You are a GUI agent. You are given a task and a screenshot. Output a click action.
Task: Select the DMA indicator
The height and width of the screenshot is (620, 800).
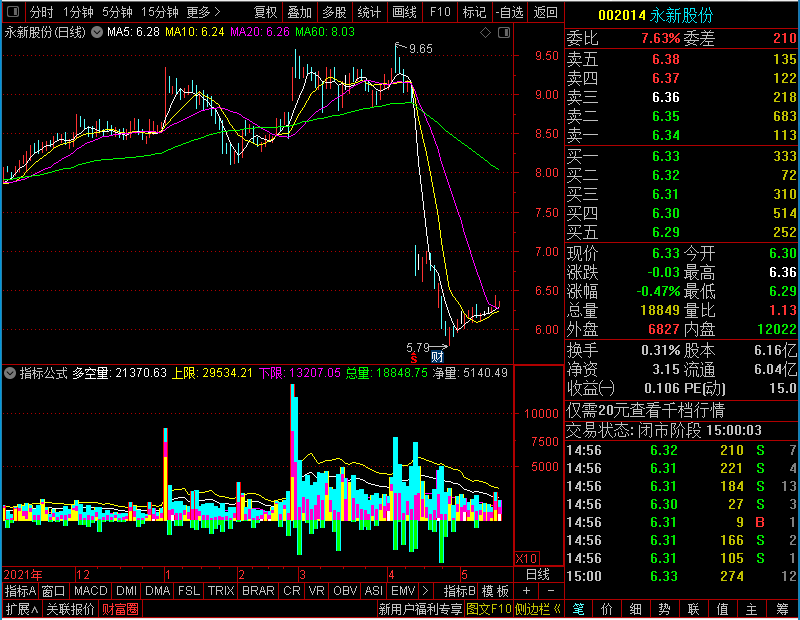158,591
